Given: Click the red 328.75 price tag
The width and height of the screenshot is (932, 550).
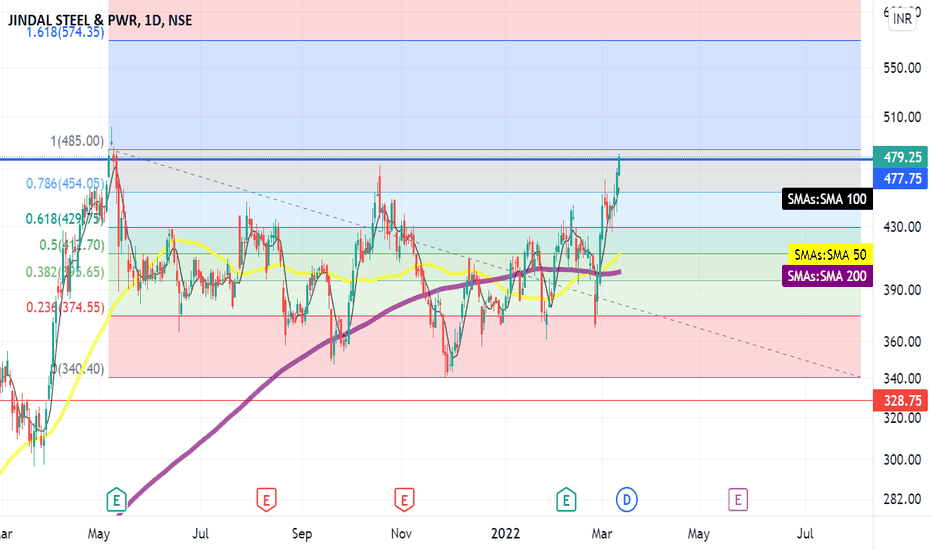Looking at the screenshot, I should pyautogui.click(x=900, y=401).
